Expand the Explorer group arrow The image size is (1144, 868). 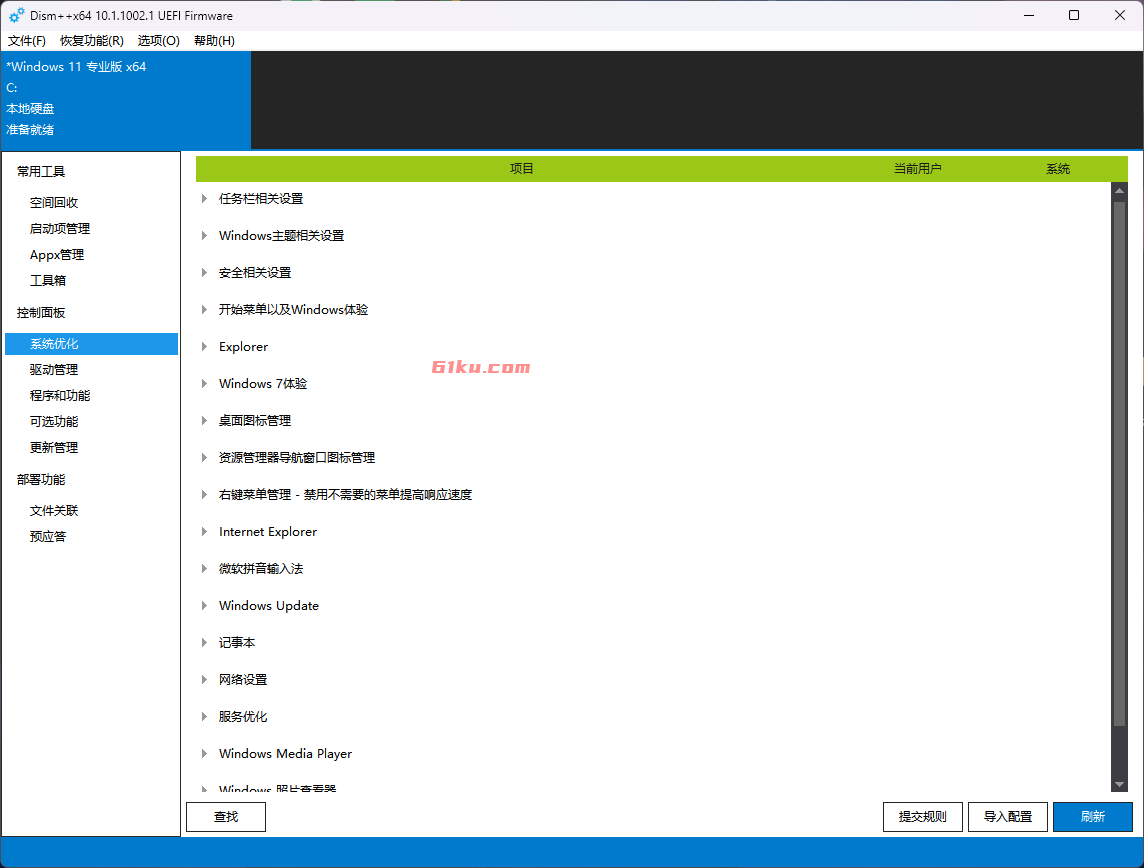[x=204, y=346]
